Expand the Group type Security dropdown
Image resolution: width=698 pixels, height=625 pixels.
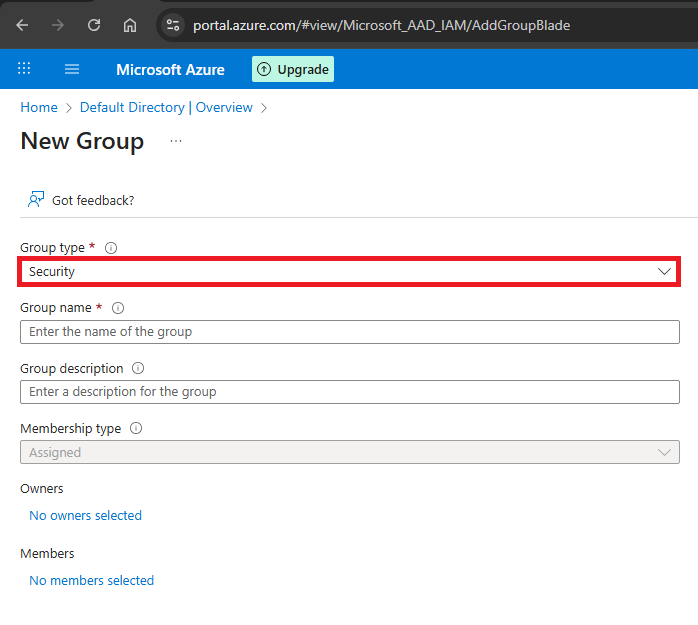click(x=348, y=271)
